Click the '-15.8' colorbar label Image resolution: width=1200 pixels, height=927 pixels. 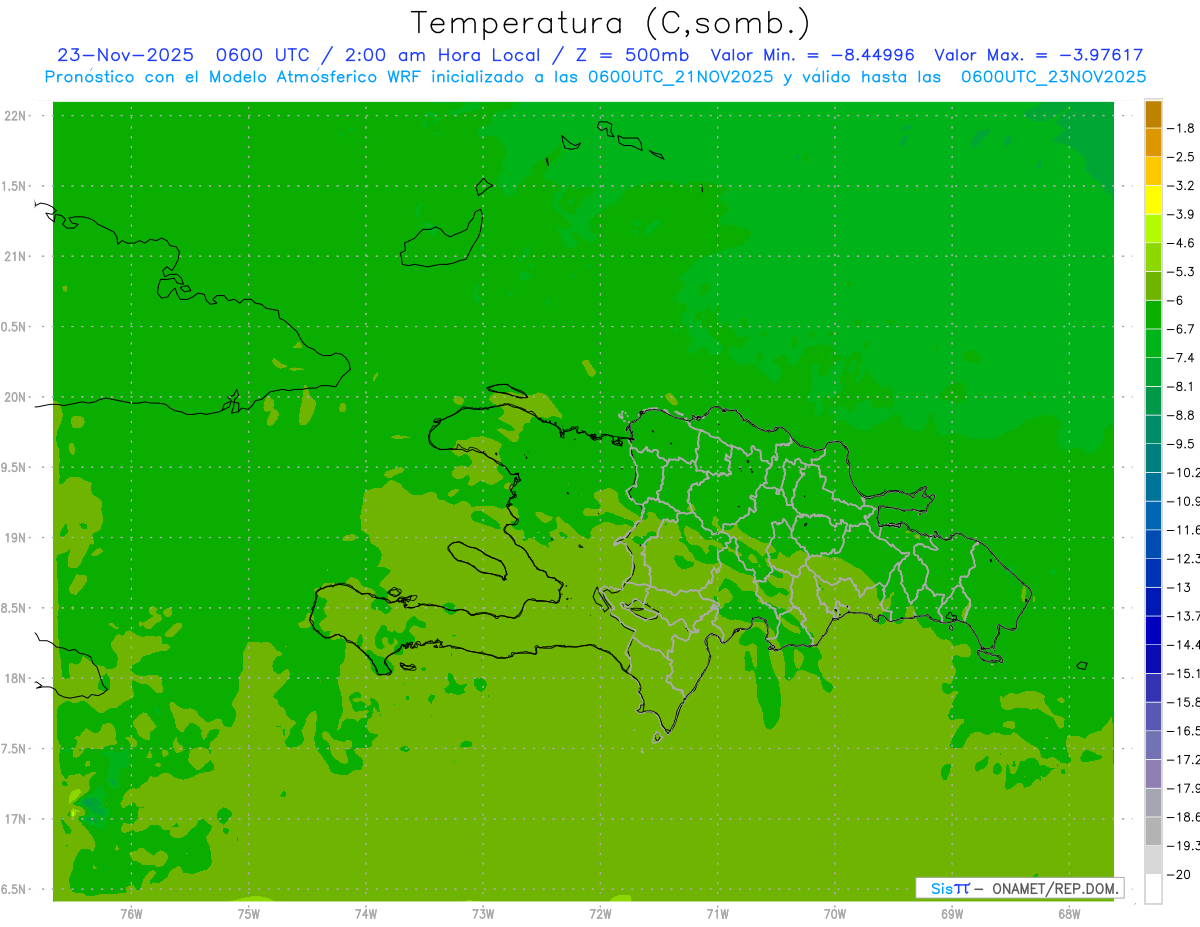coord(1184,702)
